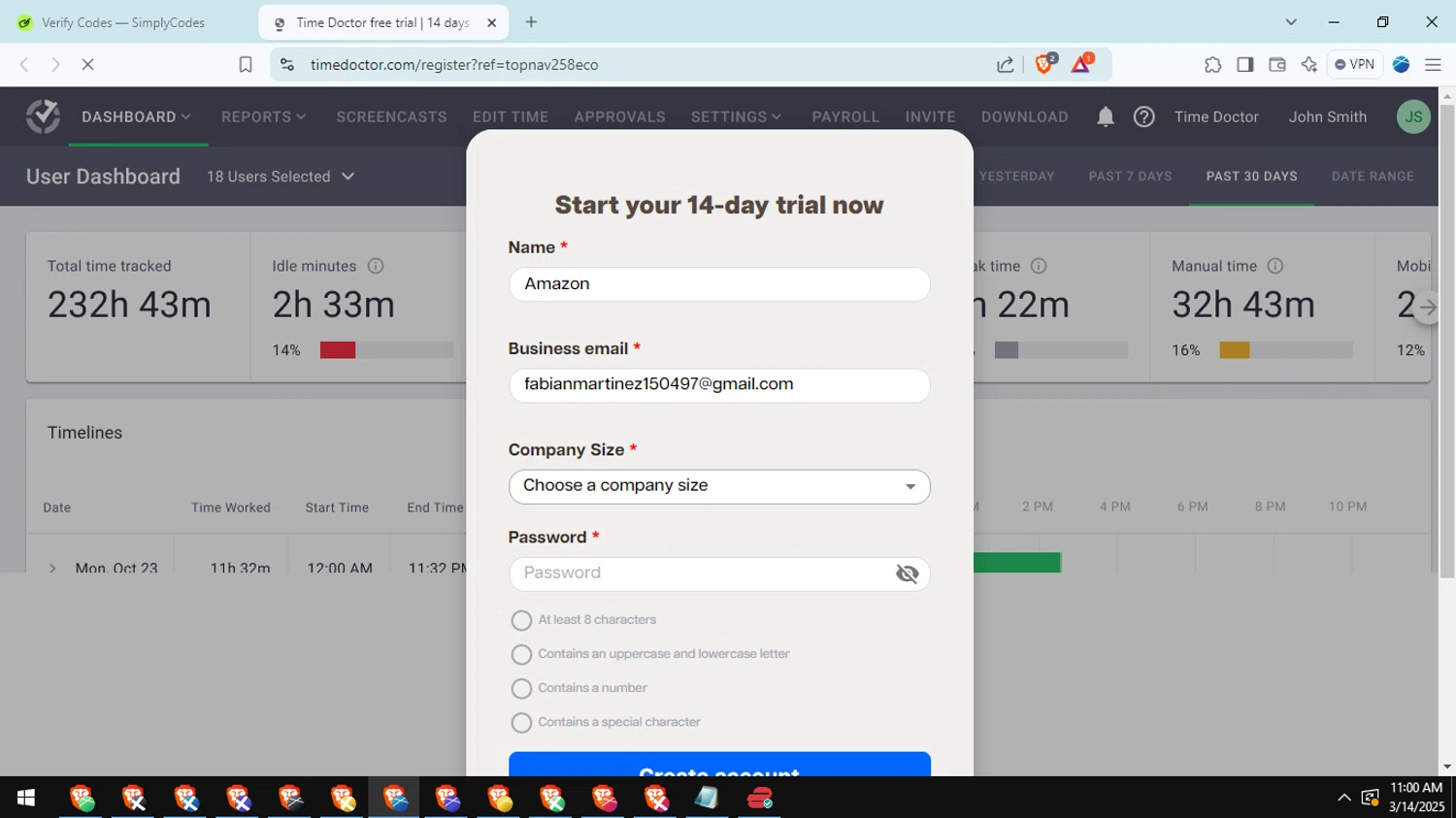This screenshot has width=1456, height=818.
Task: Open the Edit Time page
Action: point(511,116)
